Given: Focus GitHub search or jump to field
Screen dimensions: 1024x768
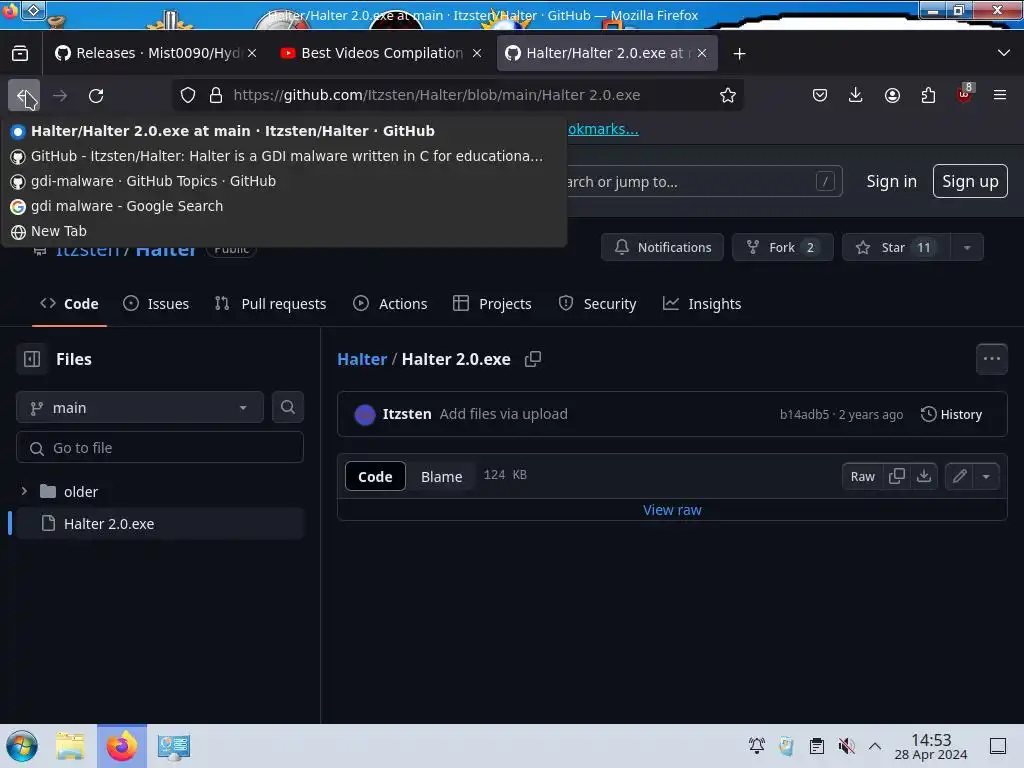Looking at the screenshot, I should [704, 182].
